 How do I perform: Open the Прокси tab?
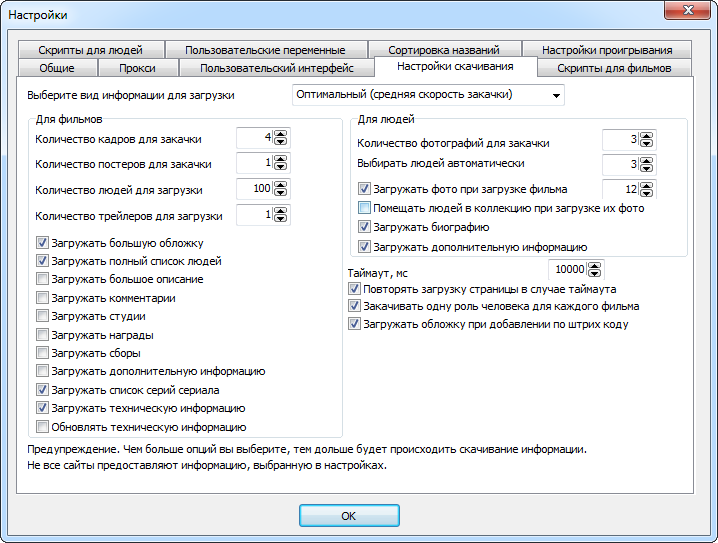click(x=137, y=68)
